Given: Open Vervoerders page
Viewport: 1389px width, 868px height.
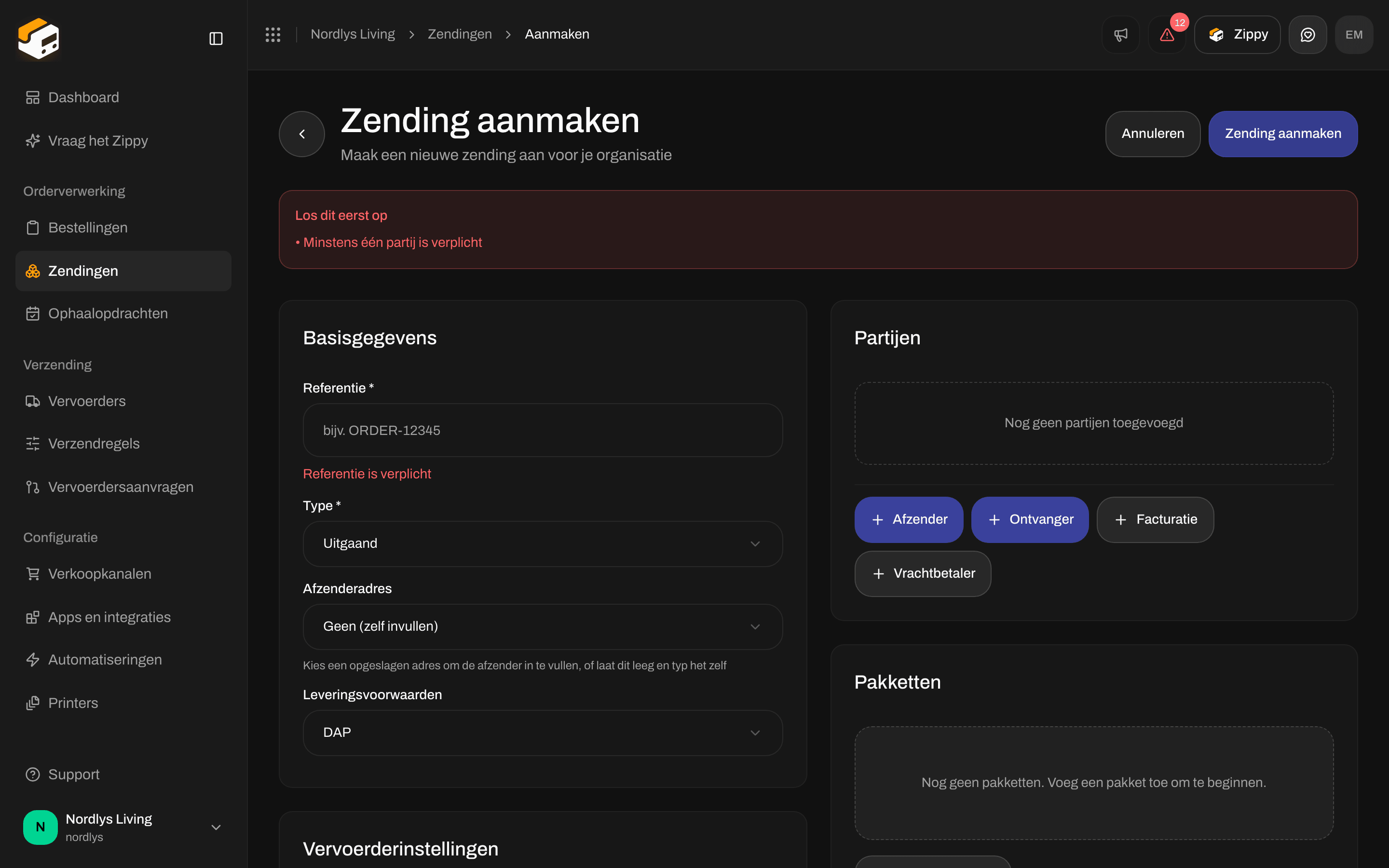Looking at the screenshot, I should point(123,401).
